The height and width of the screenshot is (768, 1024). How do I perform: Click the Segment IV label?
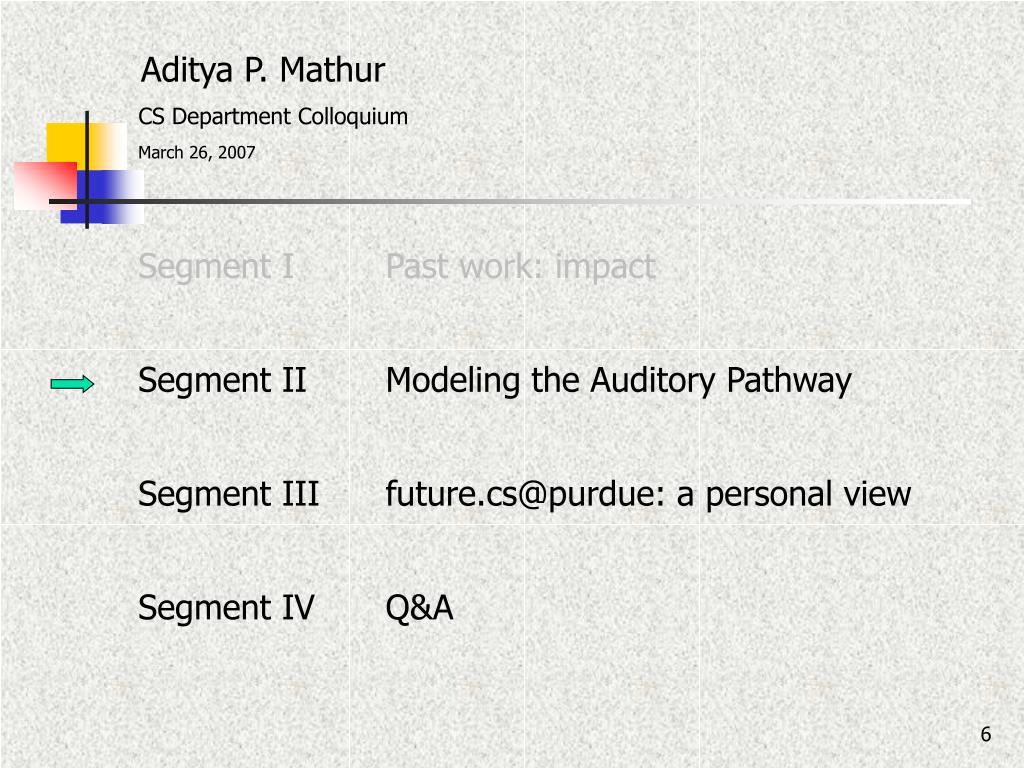(x=226, y=607)
